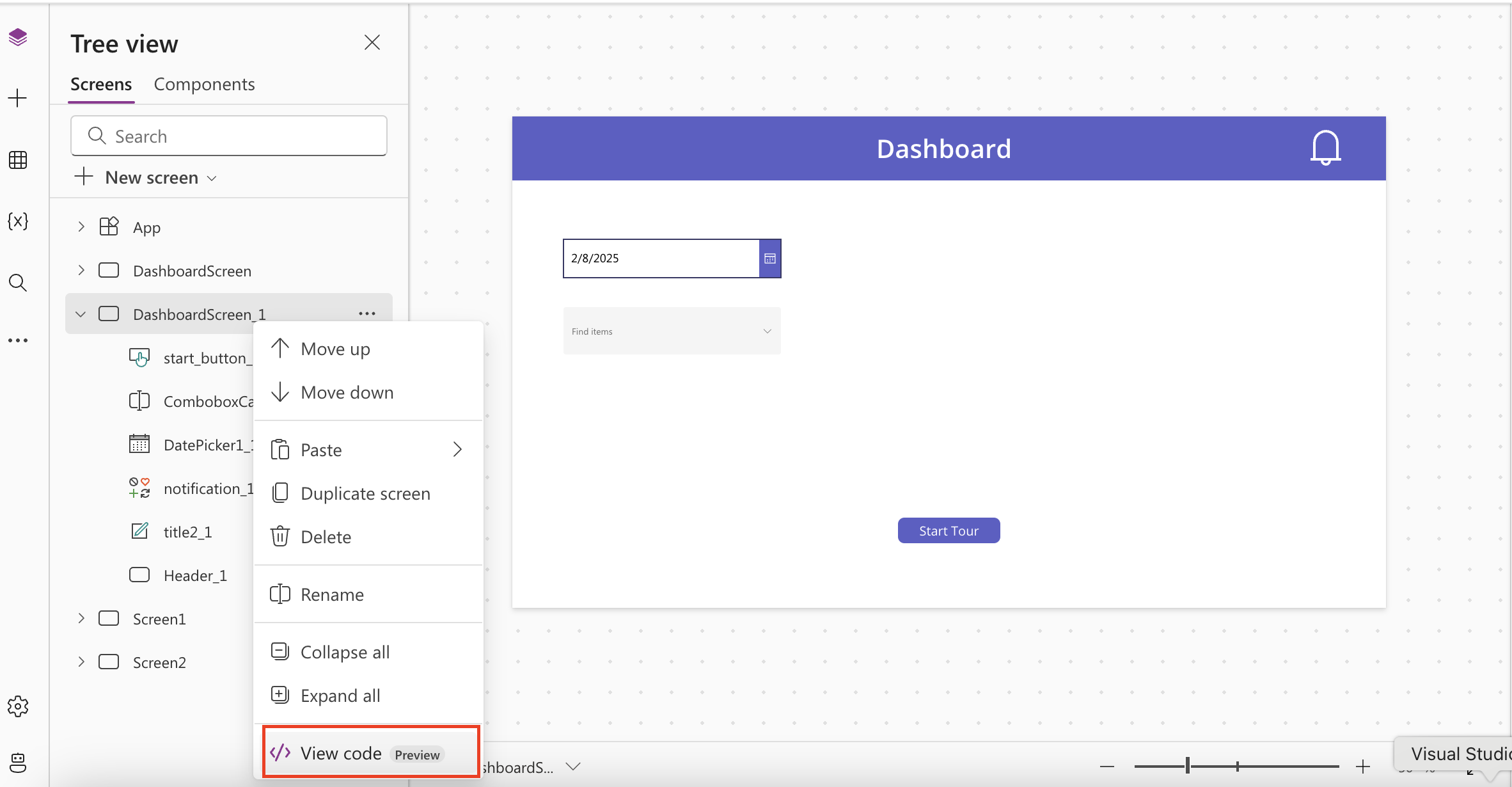Expand the DashboardScreen node
Image resolution: width=1512 pixels, height=787 pixels.
(x=81, y=270)
